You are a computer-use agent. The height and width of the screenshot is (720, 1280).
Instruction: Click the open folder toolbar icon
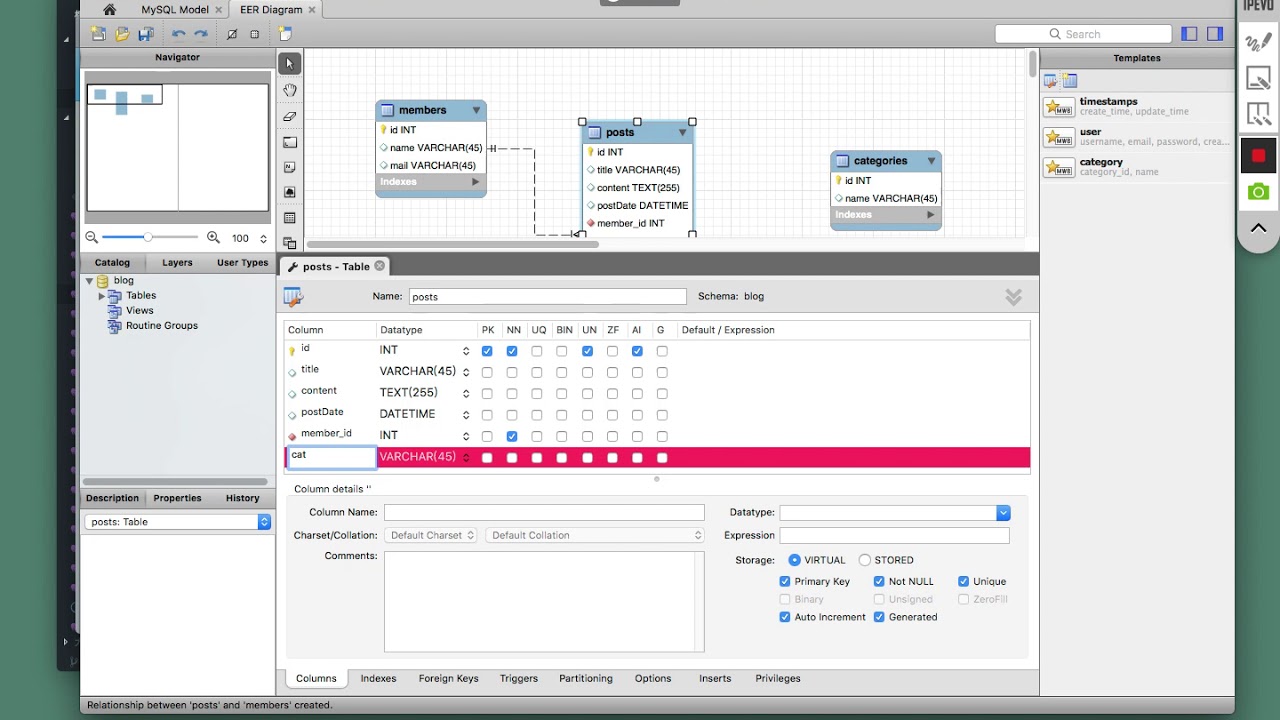click(x=122, y=34)
